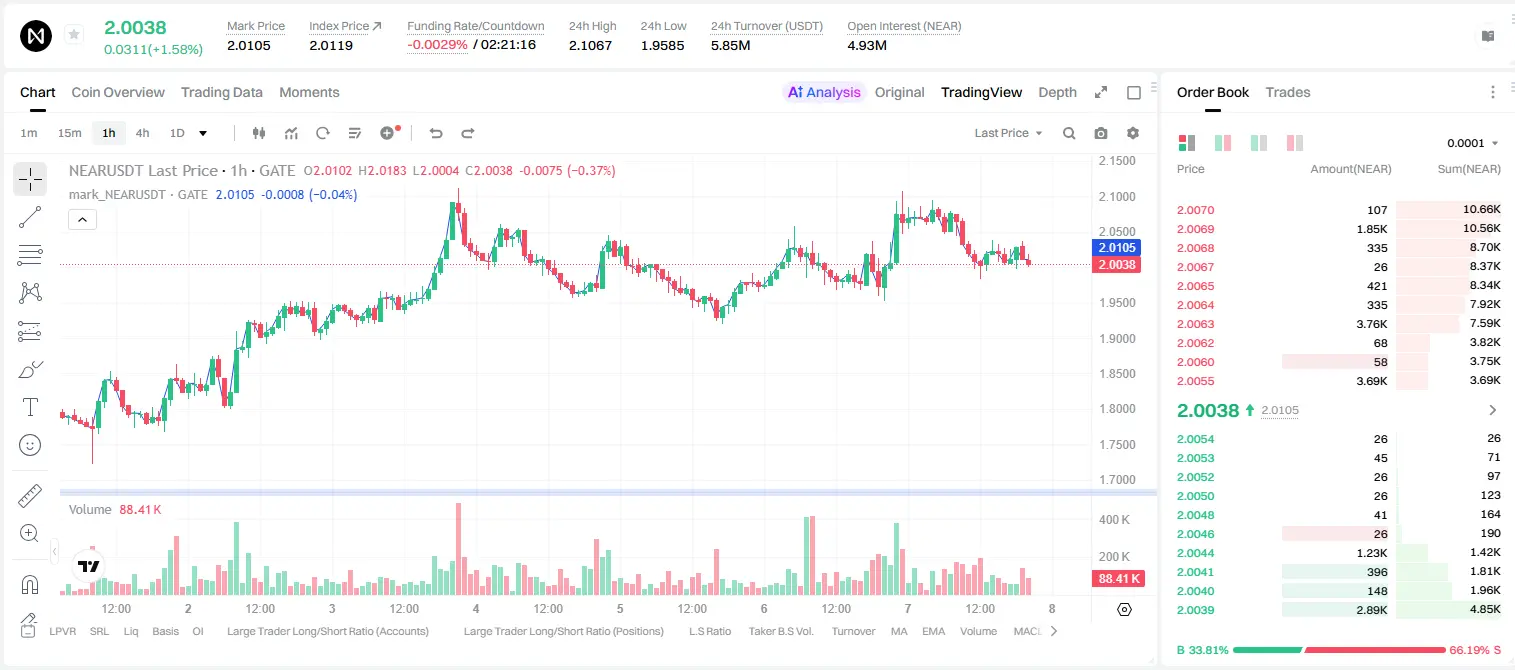Switch chart view to Depth
The height and width of the screenshot is (670, 1515).
[x=1057, y=92]
